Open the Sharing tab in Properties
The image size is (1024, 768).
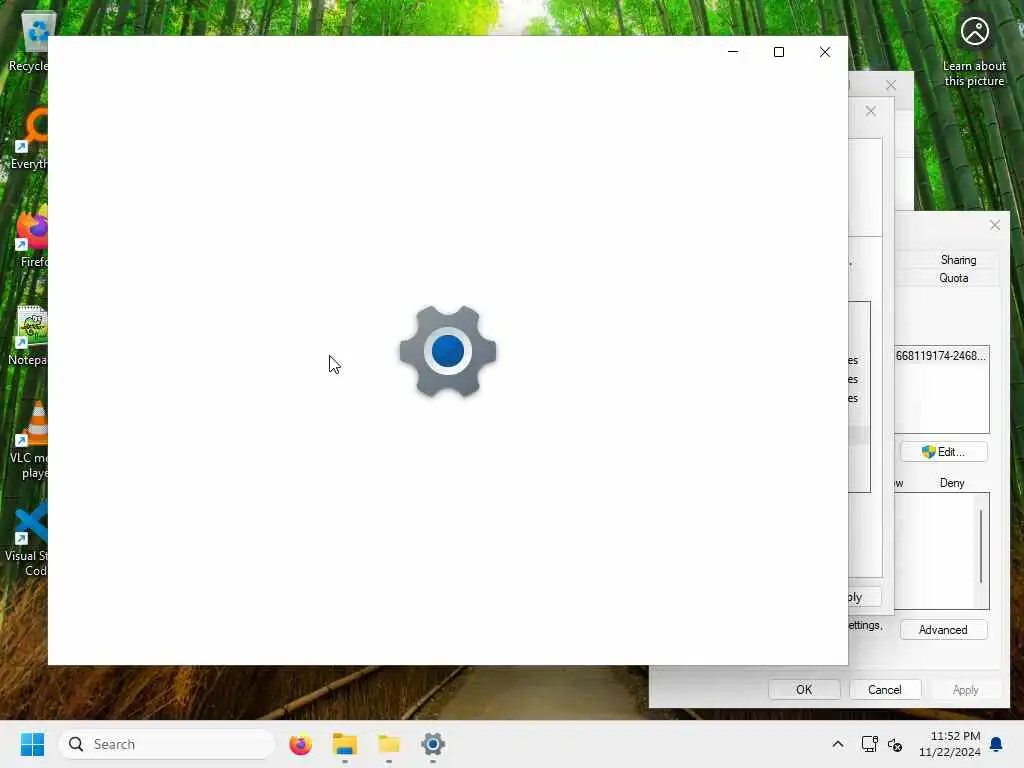pyautogui.click(x=958, y=259)
